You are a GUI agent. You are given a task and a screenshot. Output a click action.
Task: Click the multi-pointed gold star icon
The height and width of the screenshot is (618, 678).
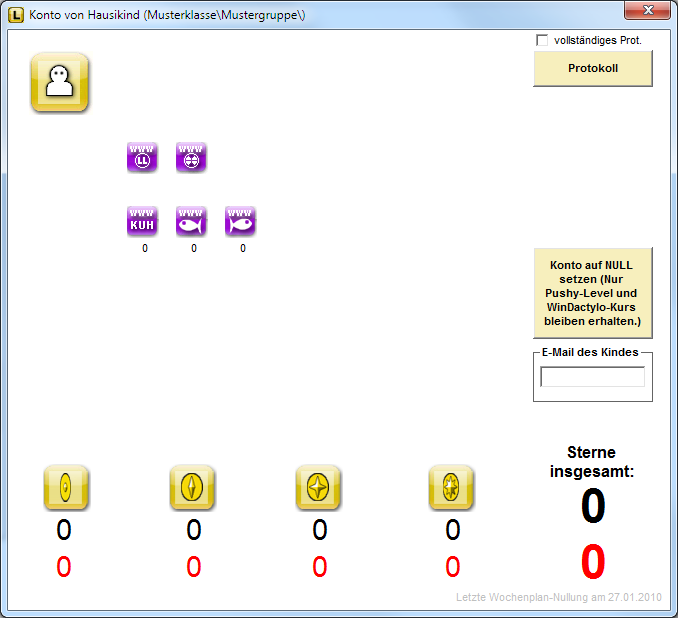[451, 488]
